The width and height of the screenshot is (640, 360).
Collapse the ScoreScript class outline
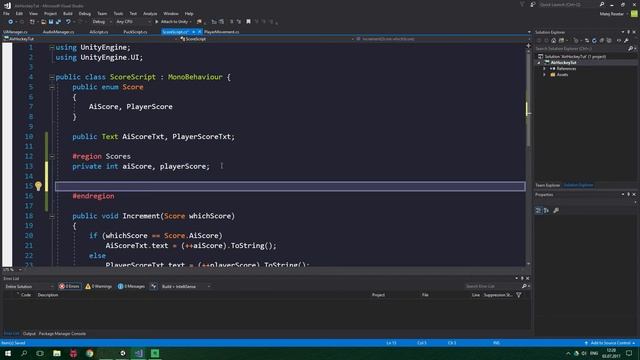pos(52,77)
